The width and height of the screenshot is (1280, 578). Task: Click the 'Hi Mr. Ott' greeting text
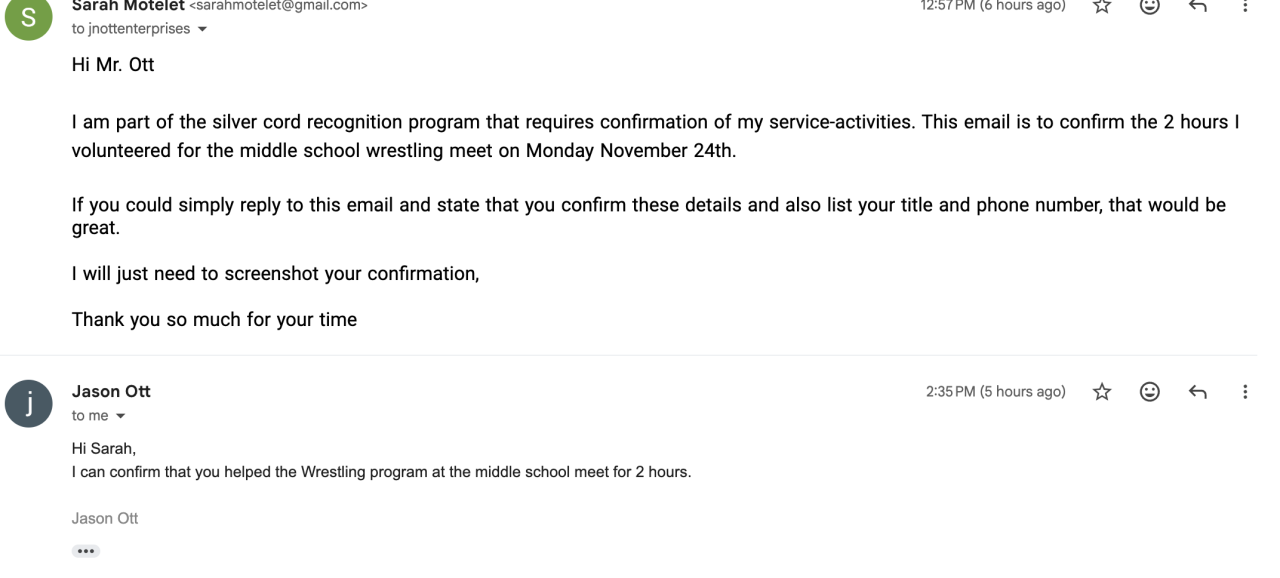click(x=113, y=68)
